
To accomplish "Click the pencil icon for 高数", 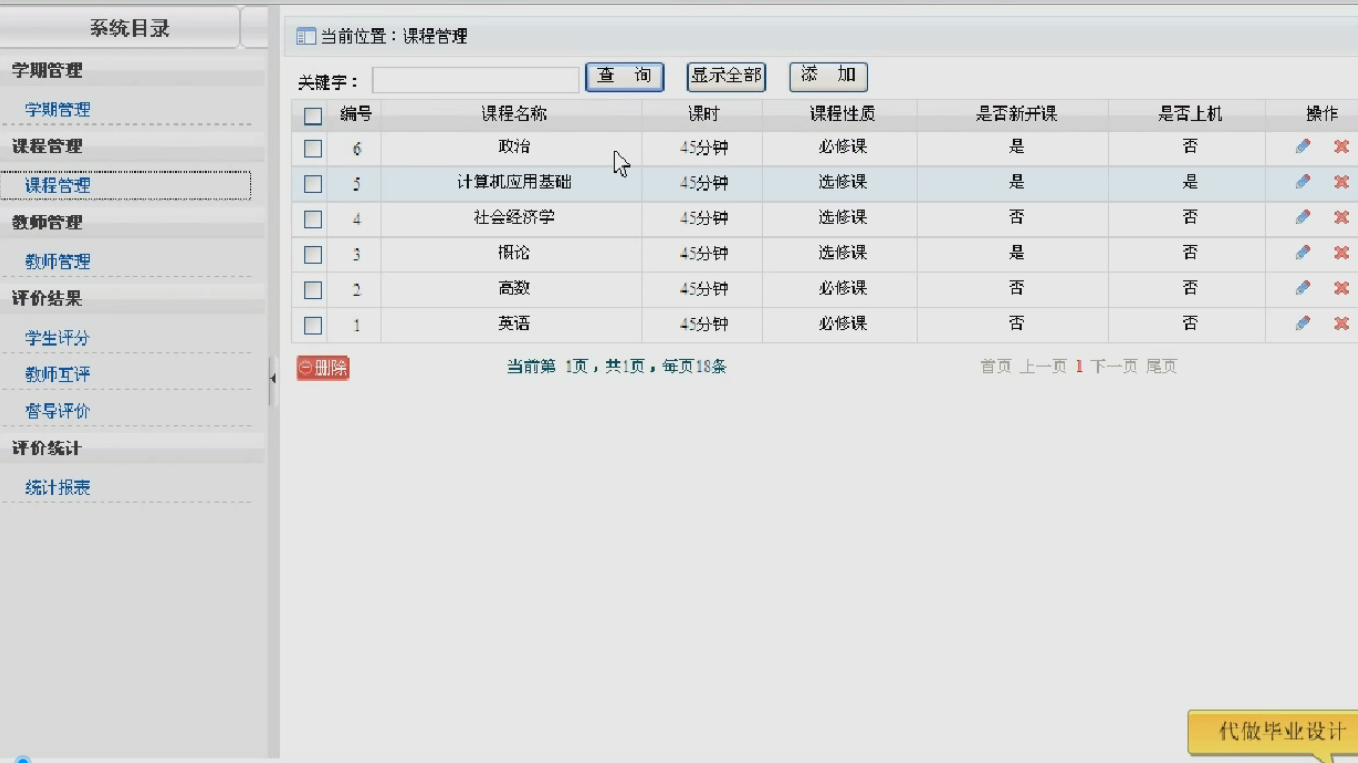I will pos(1302,288).
